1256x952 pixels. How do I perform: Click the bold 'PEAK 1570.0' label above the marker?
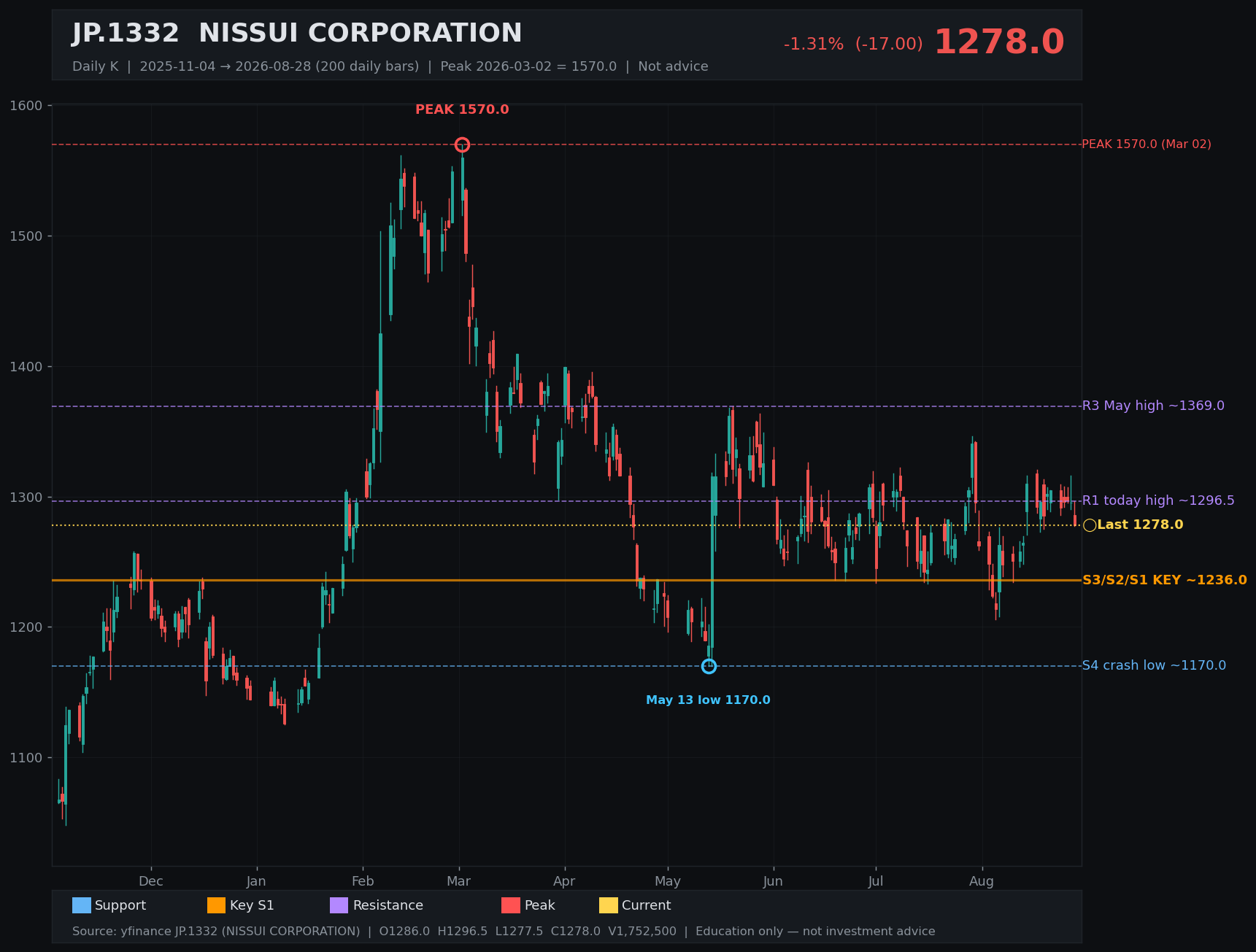[x=462, y=110]
